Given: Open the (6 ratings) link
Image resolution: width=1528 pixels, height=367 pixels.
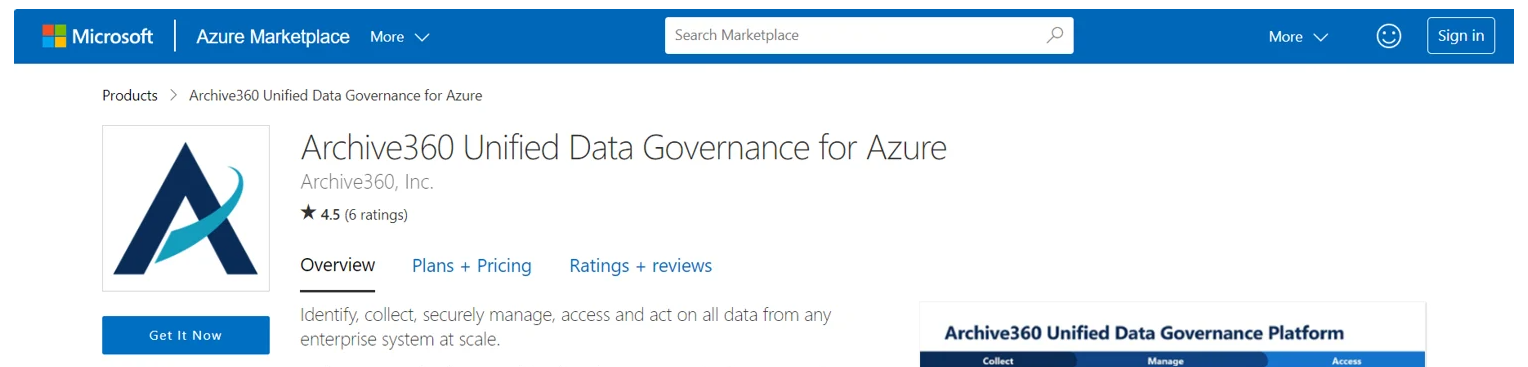Looking at the screenshot, I should (376, 214).
